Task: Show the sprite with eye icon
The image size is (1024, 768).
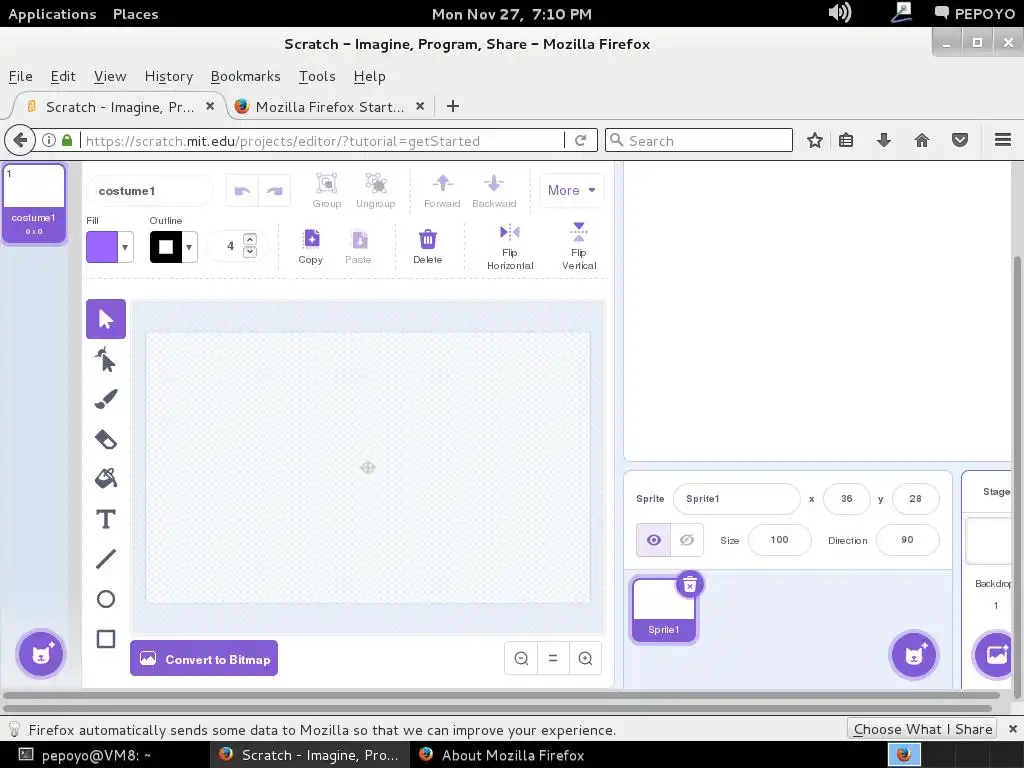Action: tap(654, 540)
